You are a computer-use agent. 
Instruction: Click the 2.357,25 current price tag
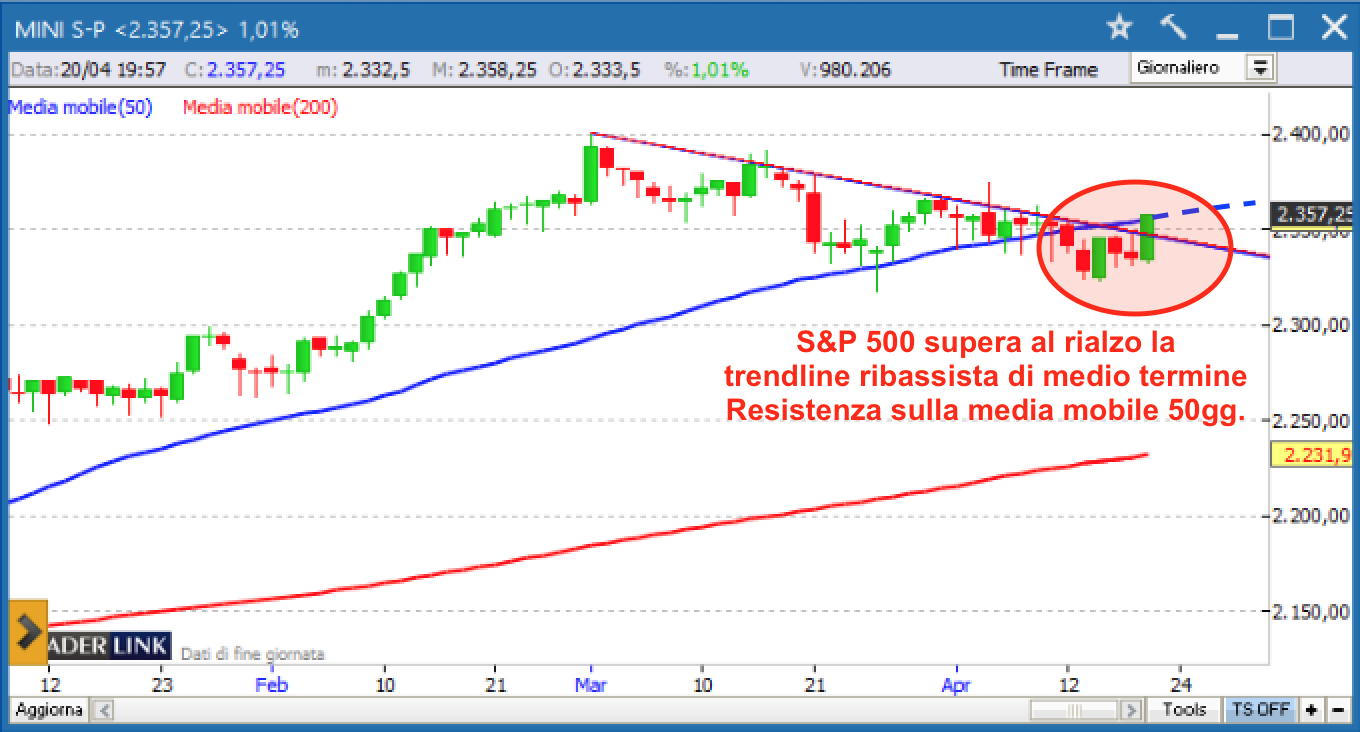[1313, 213]
